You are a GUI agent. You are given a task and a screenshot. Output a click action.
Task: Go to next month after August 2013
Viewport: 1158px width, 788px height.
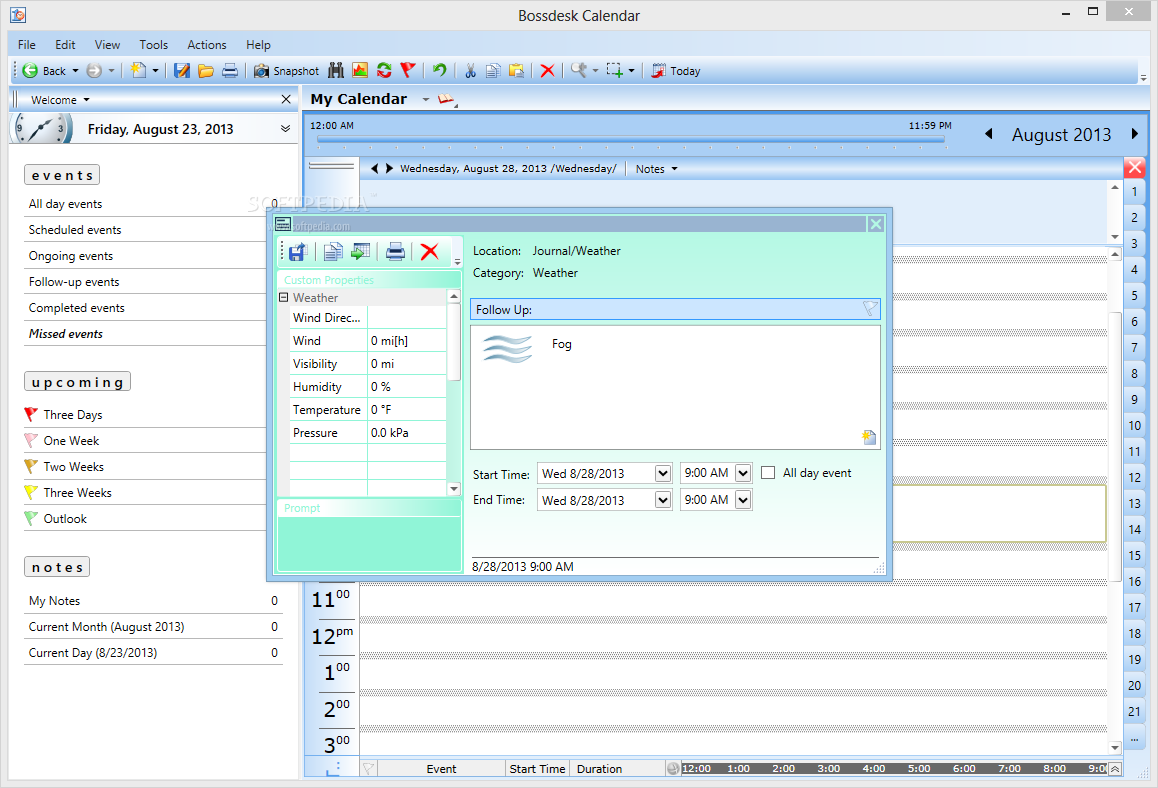click(1135, 134)
